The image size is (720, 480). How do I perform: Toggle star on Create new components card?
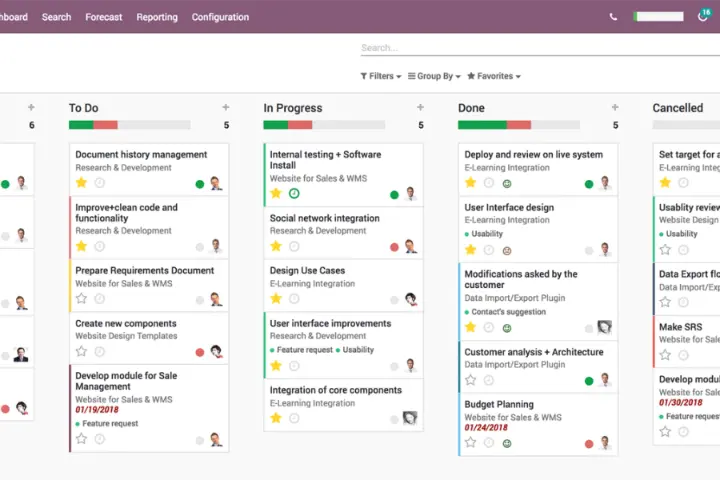coord(81,351)
